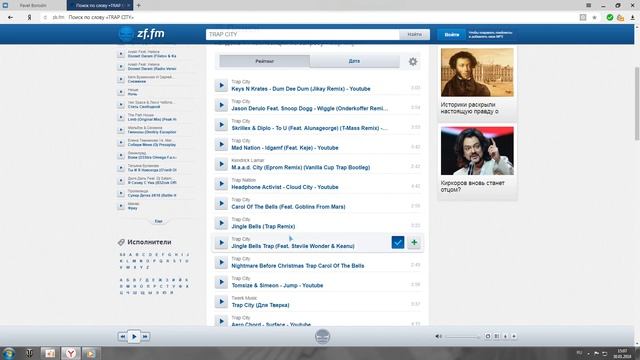Click the page vertical scrollbar thumb
This screenshot has width=640, height=360.
(637, 103)
